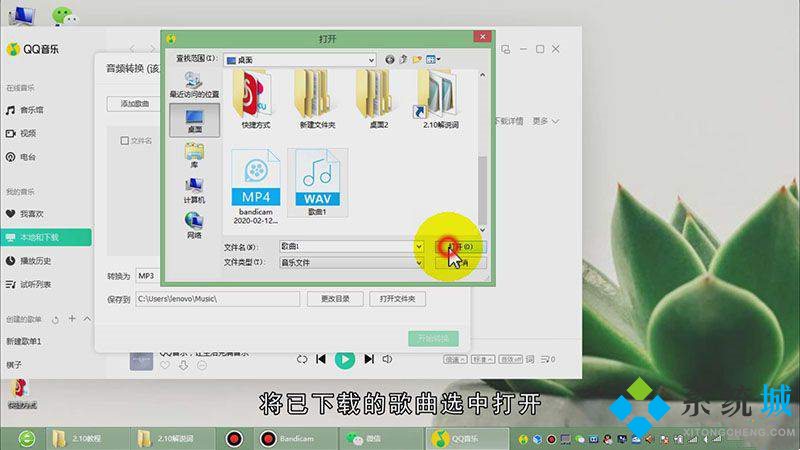Choose 桌面 in dialog places sidebar
This screenshot has width=800, height=450.
pos(194,120)
